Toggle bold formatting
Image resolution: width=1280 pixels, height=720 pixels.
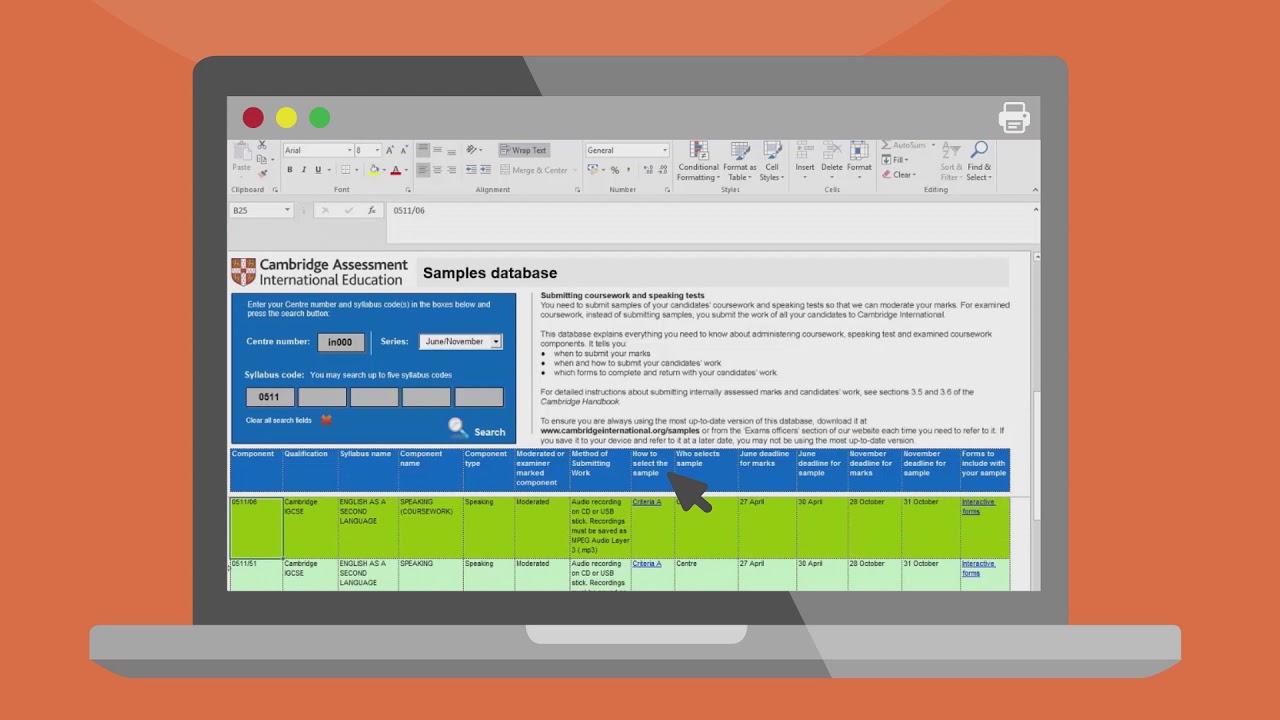[x=290, y=170]
